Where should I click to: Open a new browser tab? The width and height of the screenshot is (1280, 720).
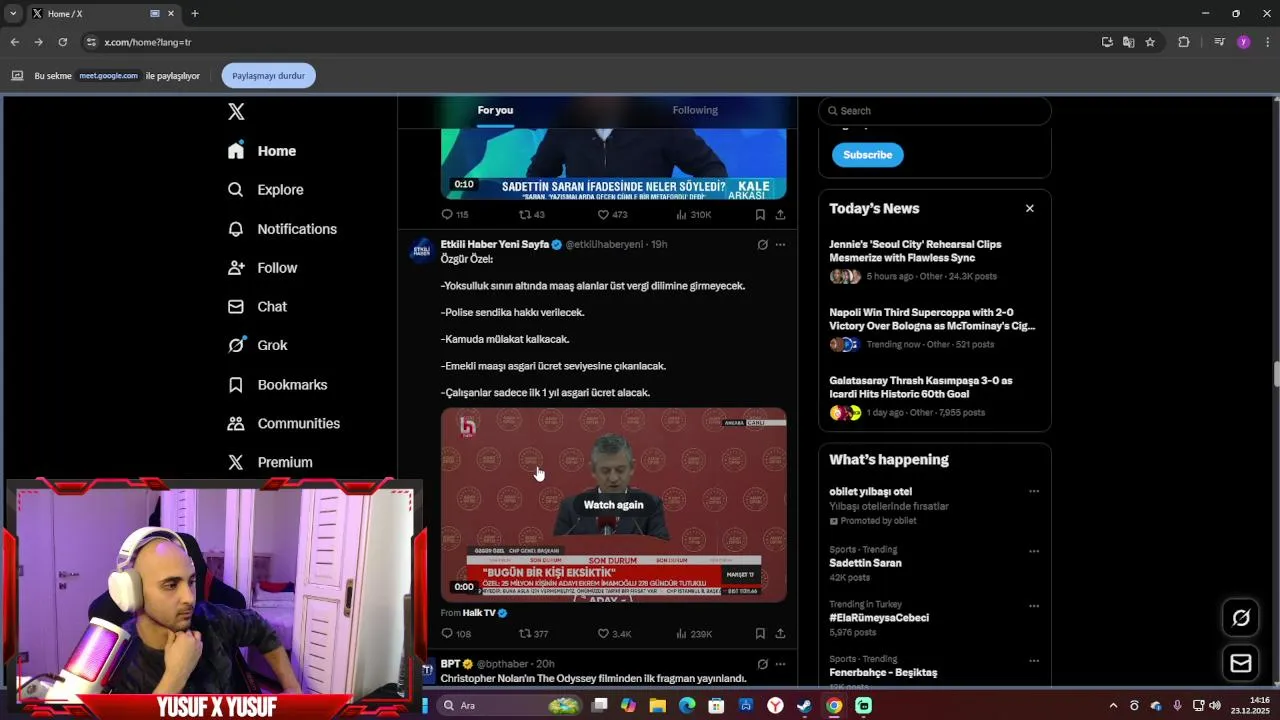click(x=195, y=14)
